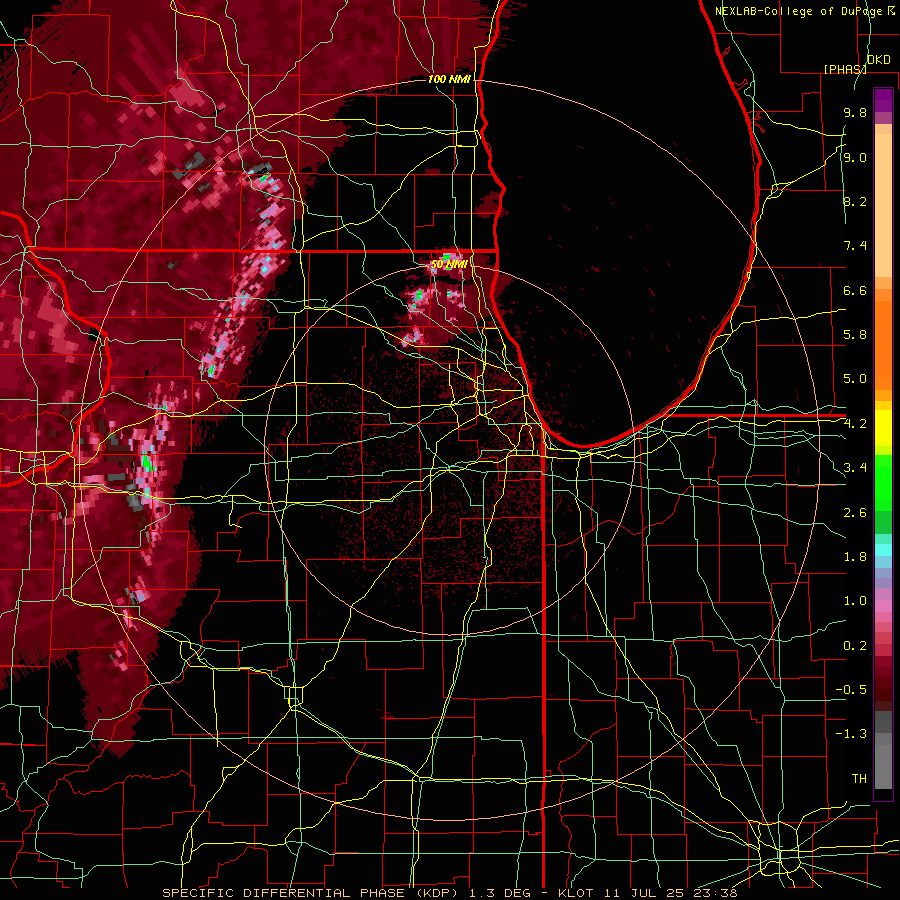The height and width of the screenshot is (900, 900).
Task: Click the 2.6 scale value
Action: point(855,513)
